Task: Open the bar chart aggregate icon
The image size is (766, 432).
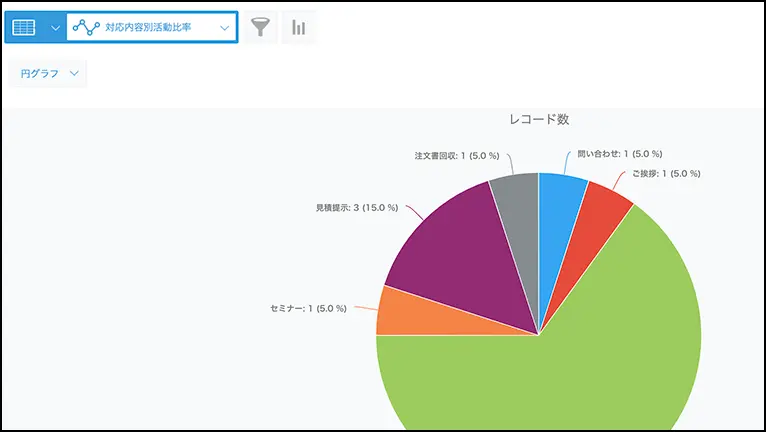Action: click(x=298, y=28)
